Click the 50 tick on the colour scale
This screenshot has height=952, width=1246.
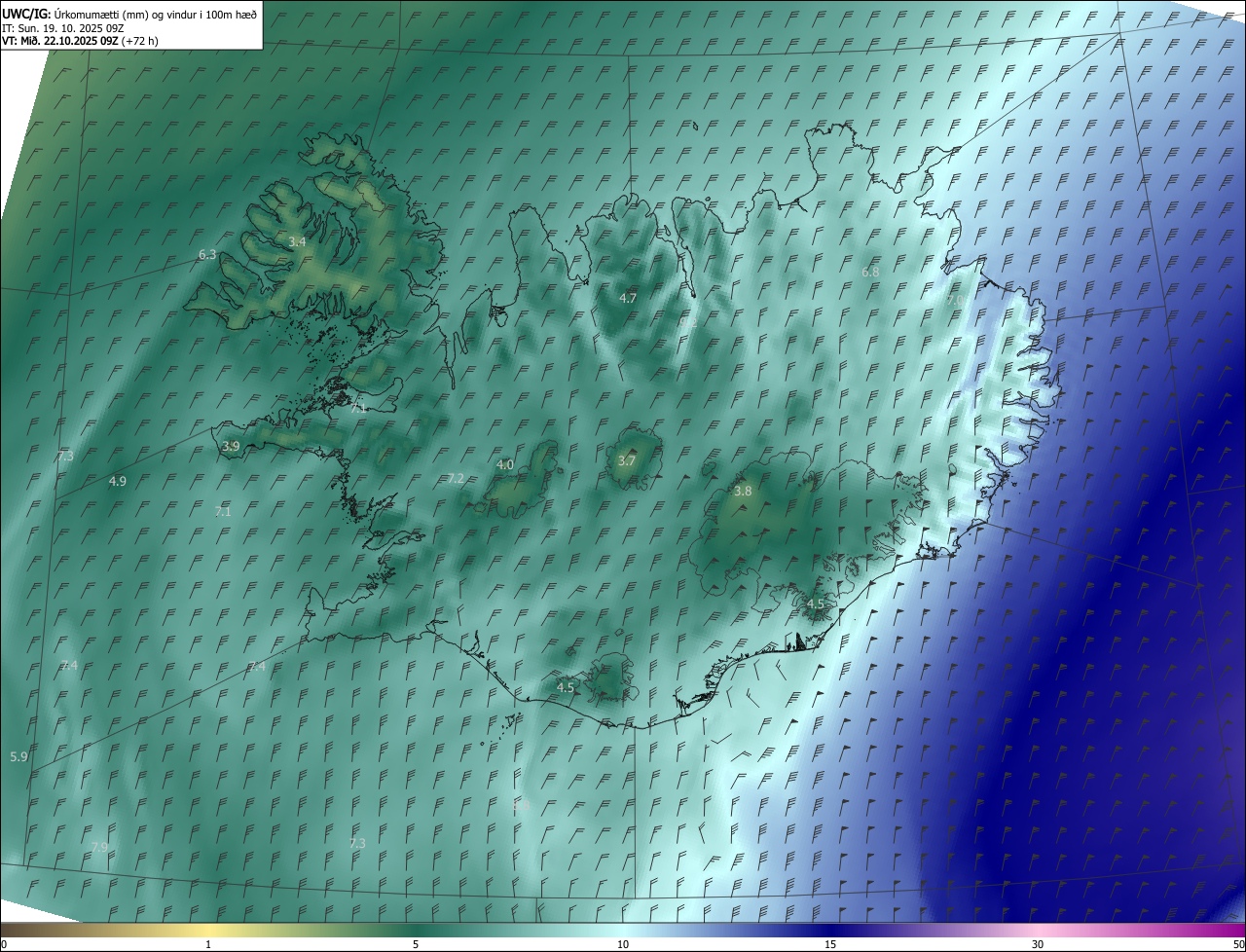(1238, 944)
